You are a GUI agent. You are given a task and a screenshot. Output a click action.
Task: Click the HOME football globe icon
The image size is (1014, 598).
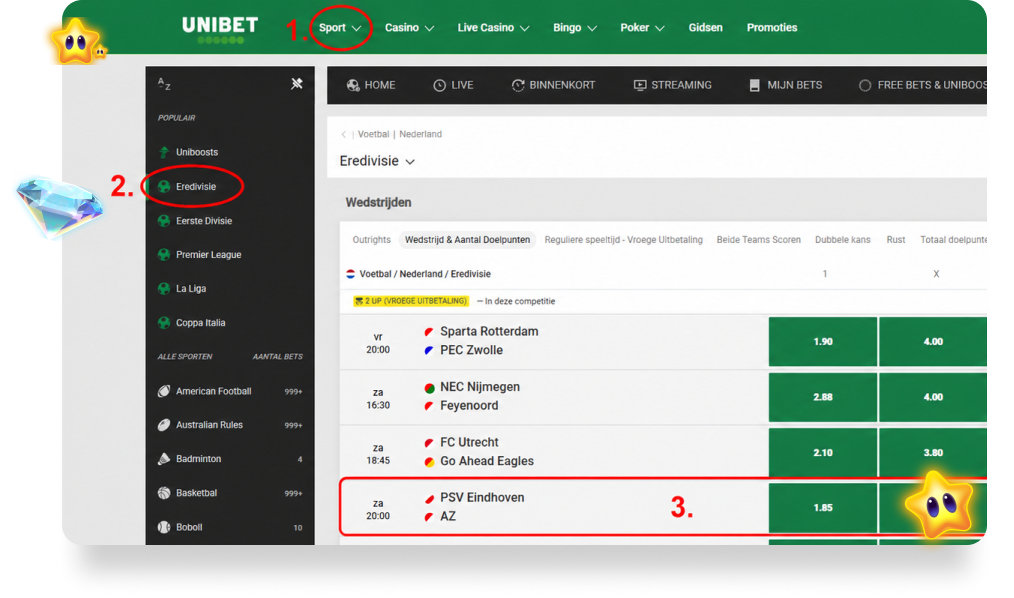point(353,85)
